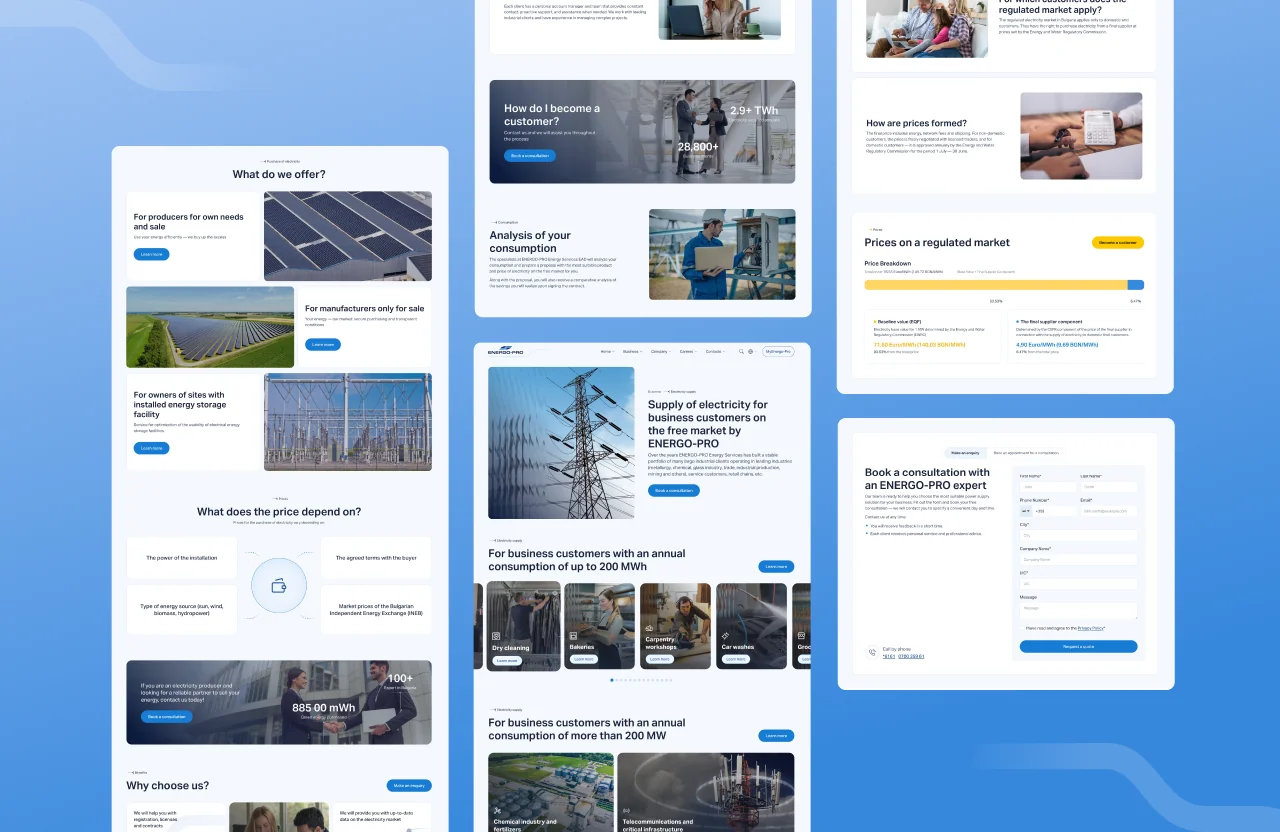Click Learn more on Dry cleaning card

507,660
